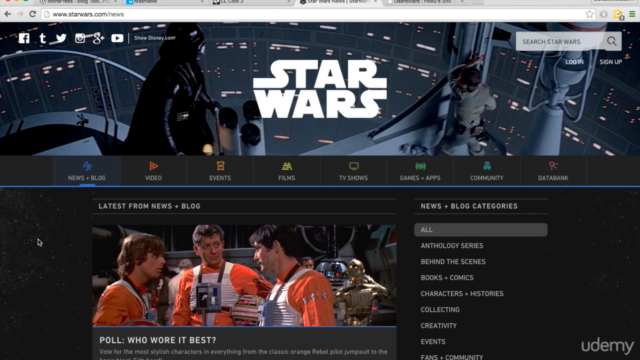640x360 pixels.
Task: Open Behind the Scenes category
Action: point(453,262)
